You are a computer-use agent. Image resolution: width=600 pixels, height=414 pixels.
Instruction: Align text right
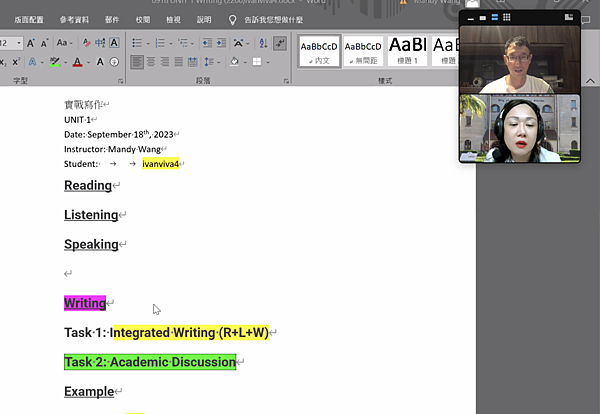click(165, 62)
